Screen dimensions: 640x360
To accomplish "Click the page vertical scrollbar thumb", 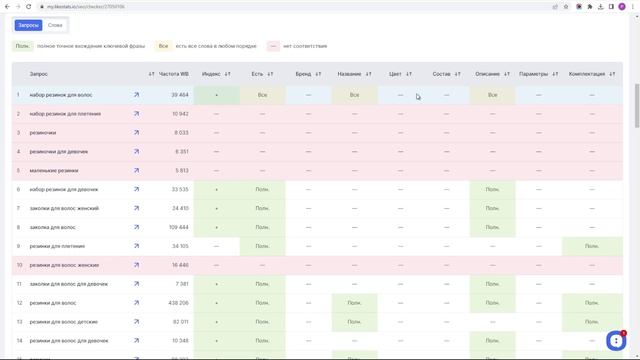I will click(637, 106).
